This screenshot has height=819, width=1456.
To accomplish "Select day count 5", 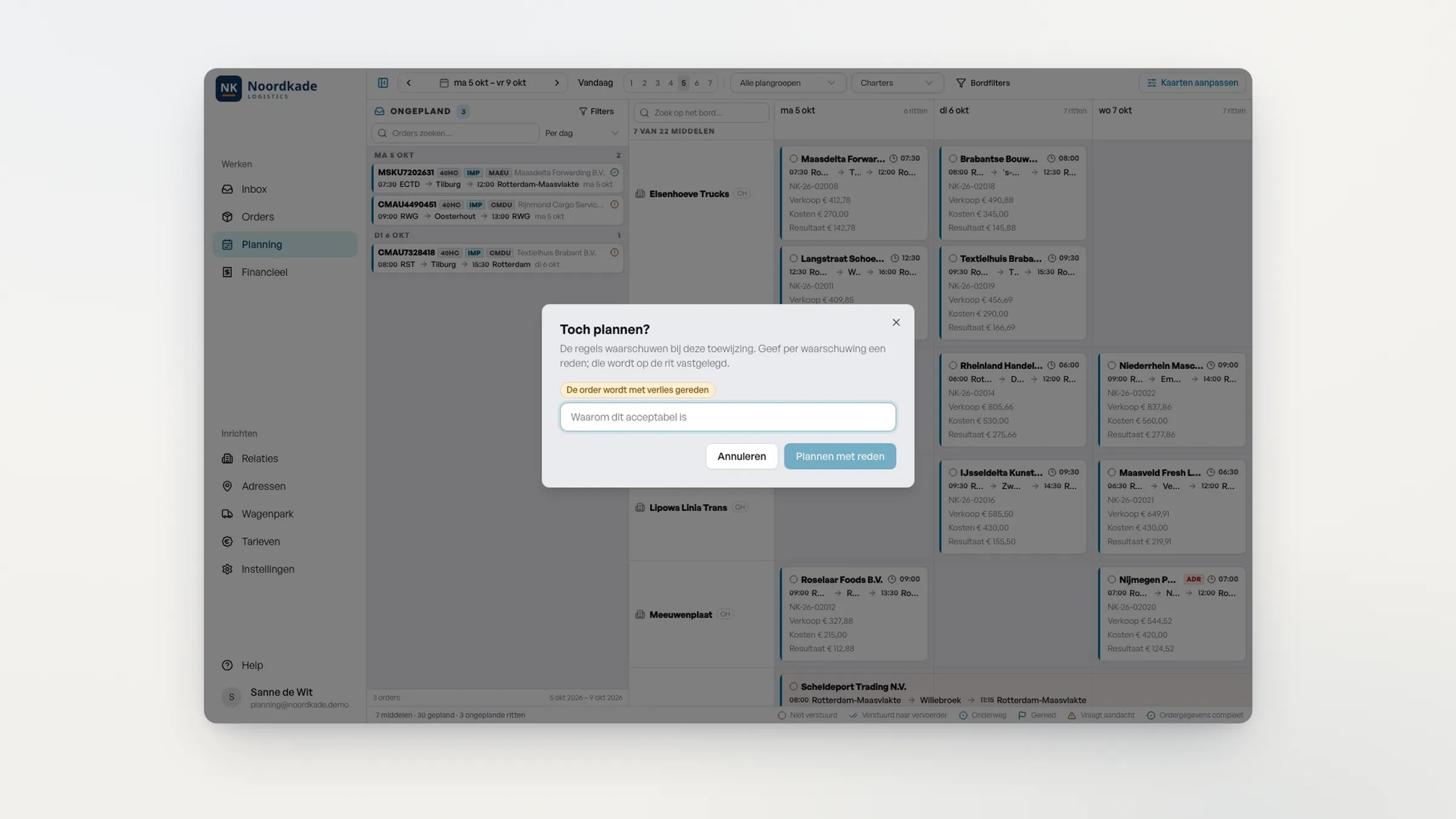I will click(x=683, y=83).
